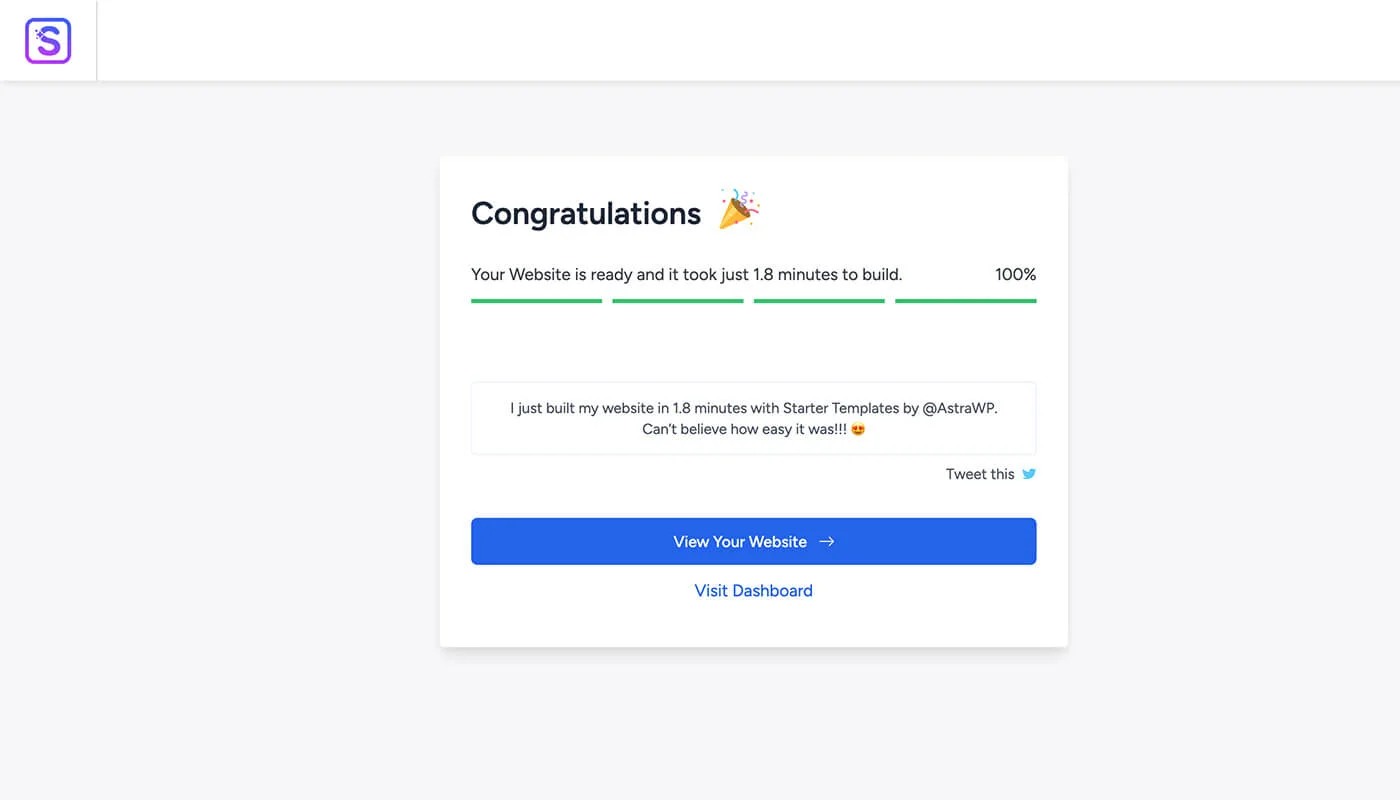This screenshot has width=1400, height=800.
Task: Click the party popper emoji
Action: pyautogui.click(x=739, y=209)
